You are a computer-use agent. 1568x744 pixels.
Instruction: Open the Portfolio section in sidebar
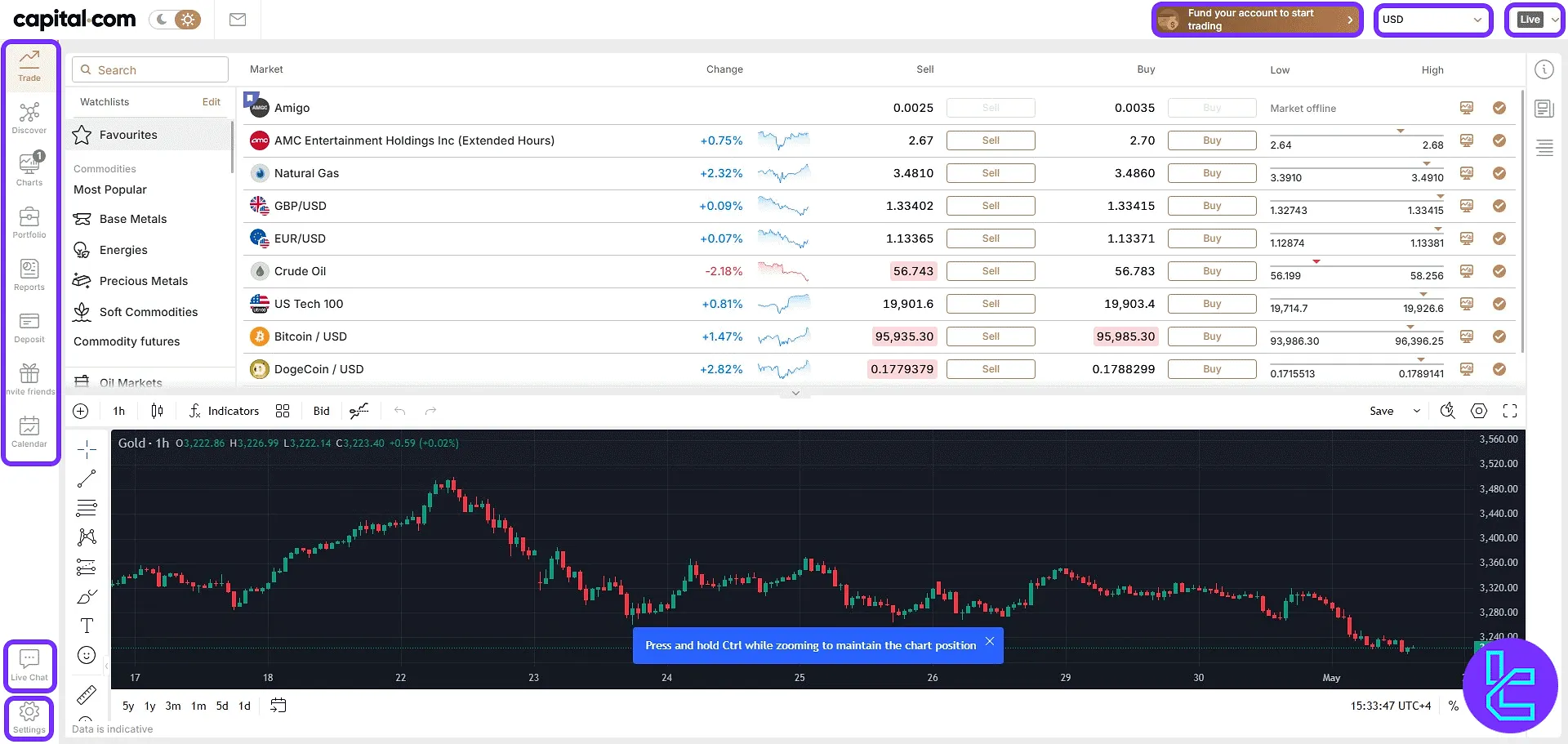[x=29, y=222]
